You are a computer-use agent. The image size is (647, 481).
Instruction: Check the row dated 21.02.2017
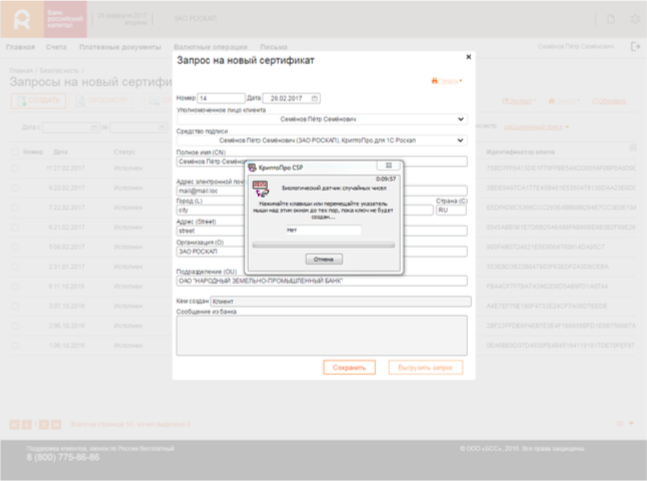(x=15, y=227)
